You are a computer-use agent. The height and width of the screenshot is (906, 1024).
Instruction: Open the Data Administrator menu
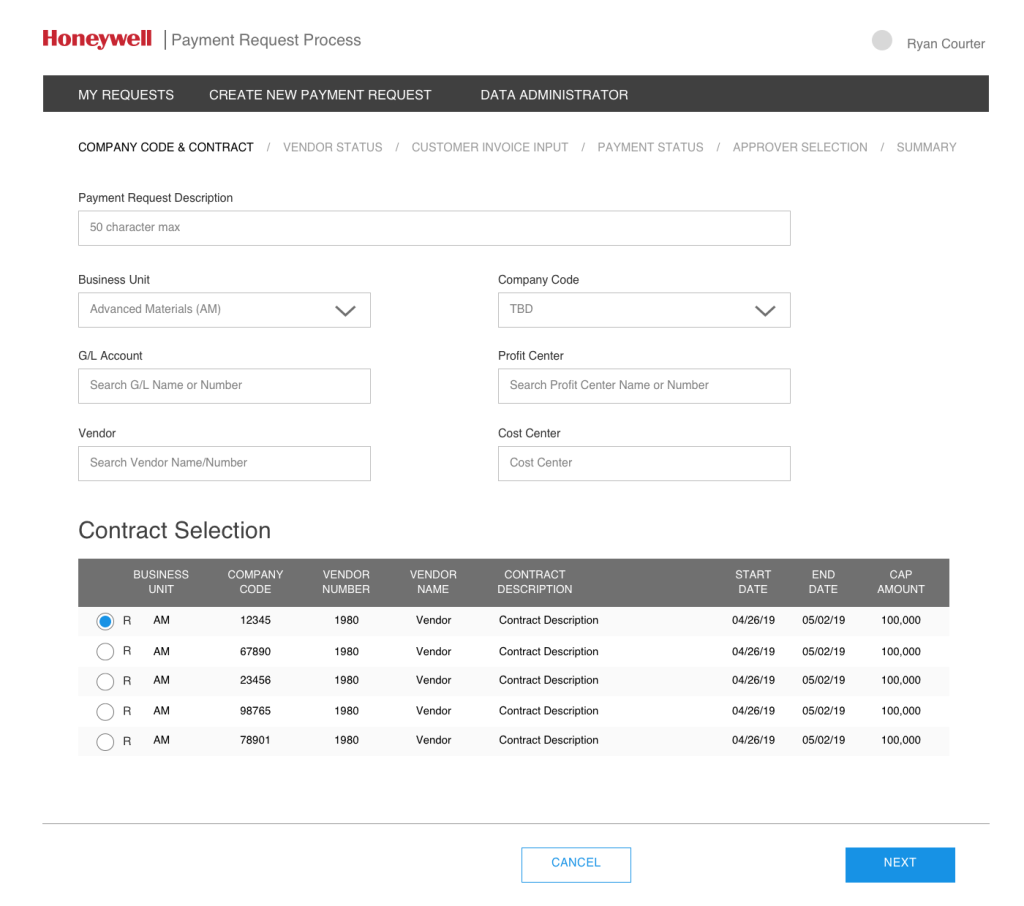554,95
